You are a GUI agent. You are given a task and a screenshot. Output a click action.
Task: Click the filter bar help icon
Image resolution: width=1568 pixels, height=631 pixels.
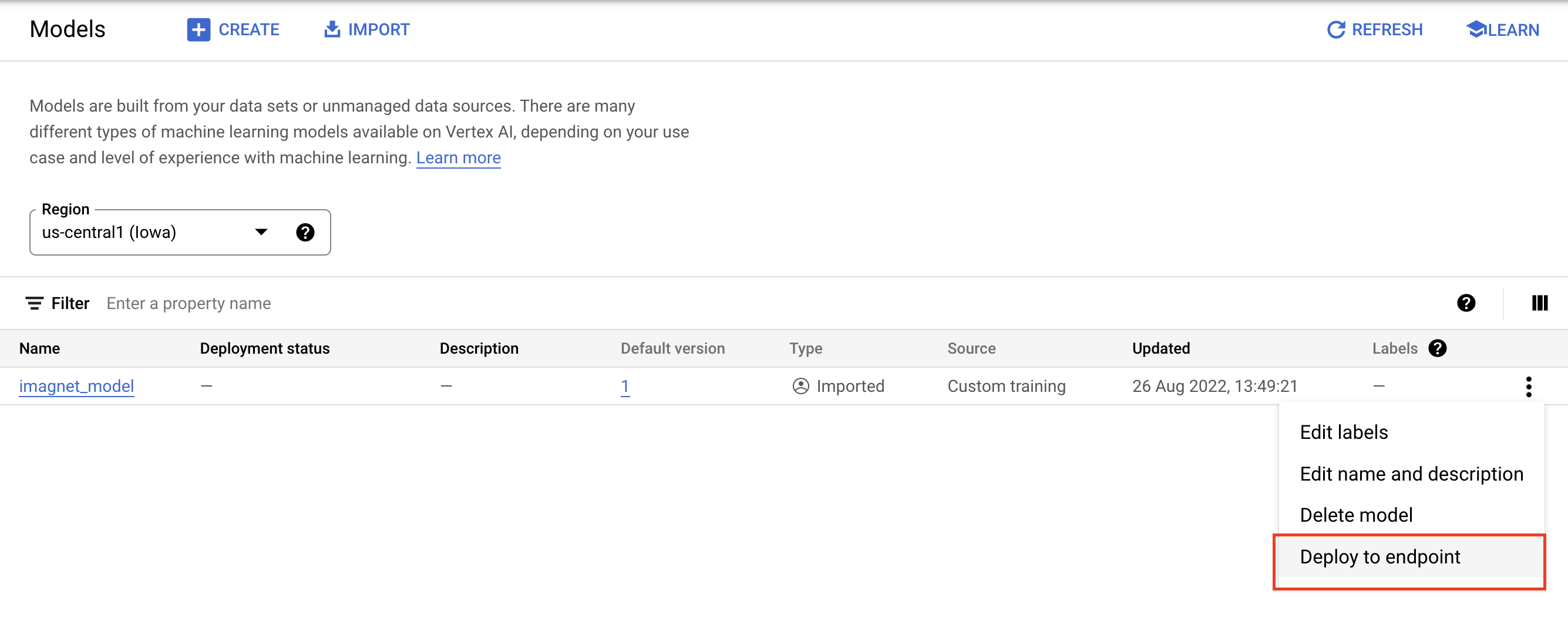[1466, 303]
